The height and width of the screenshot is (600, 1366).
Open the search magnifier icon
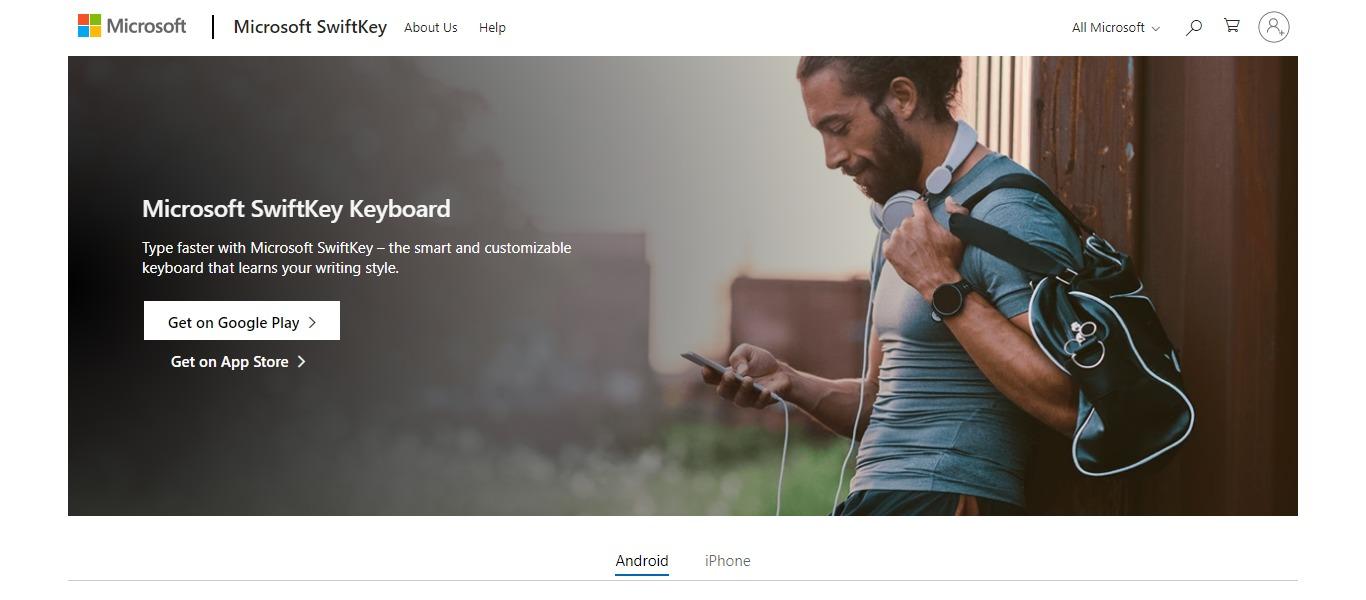coord(1193,28)
